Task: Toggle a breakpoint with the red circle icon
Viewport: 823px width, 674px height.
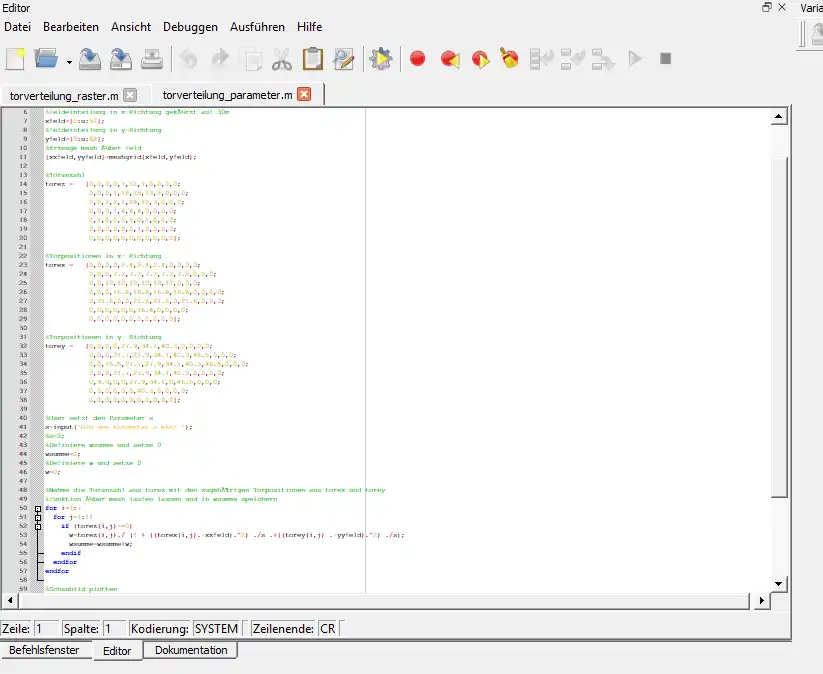Action: click(x=418, y=59)
